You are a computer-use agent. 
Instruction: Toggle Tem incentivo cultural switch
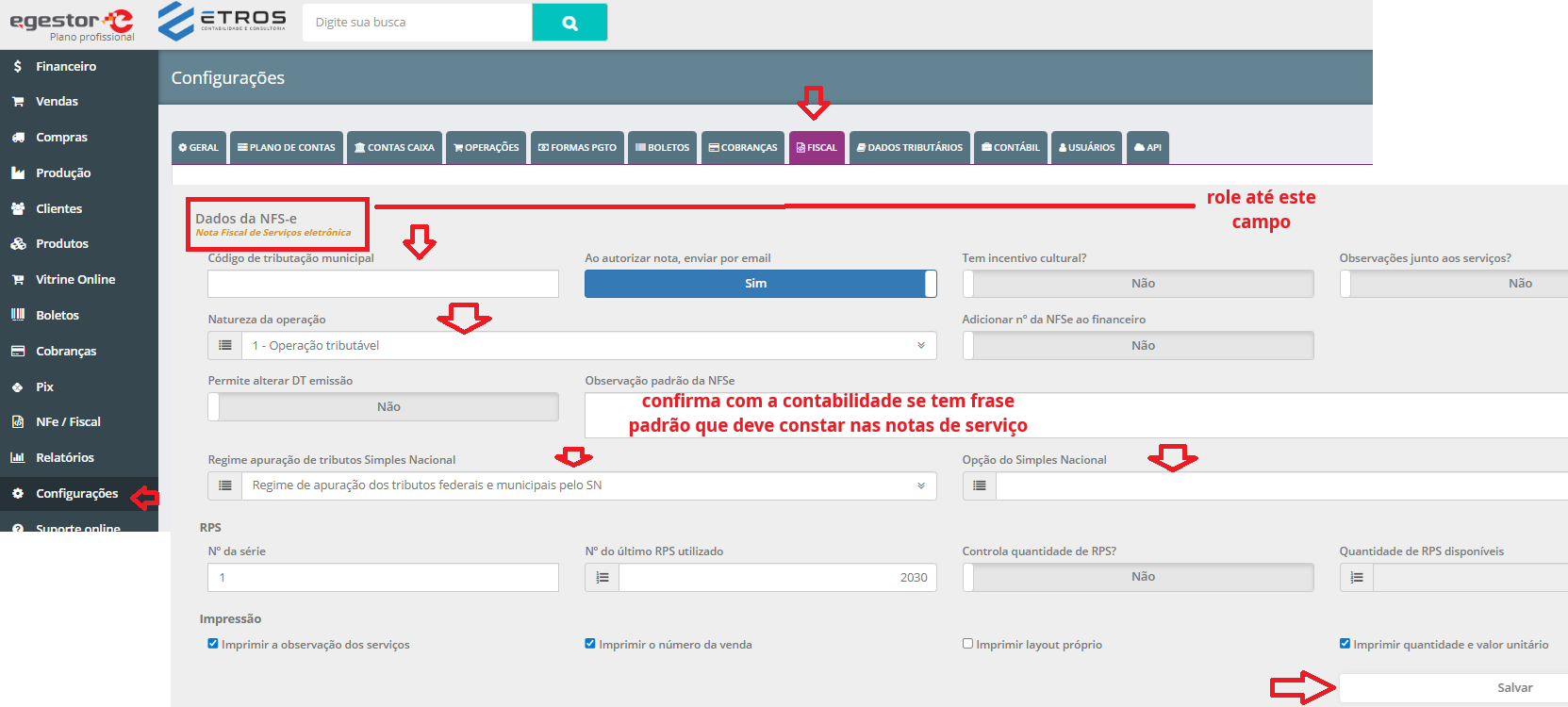coord(1138,284)
